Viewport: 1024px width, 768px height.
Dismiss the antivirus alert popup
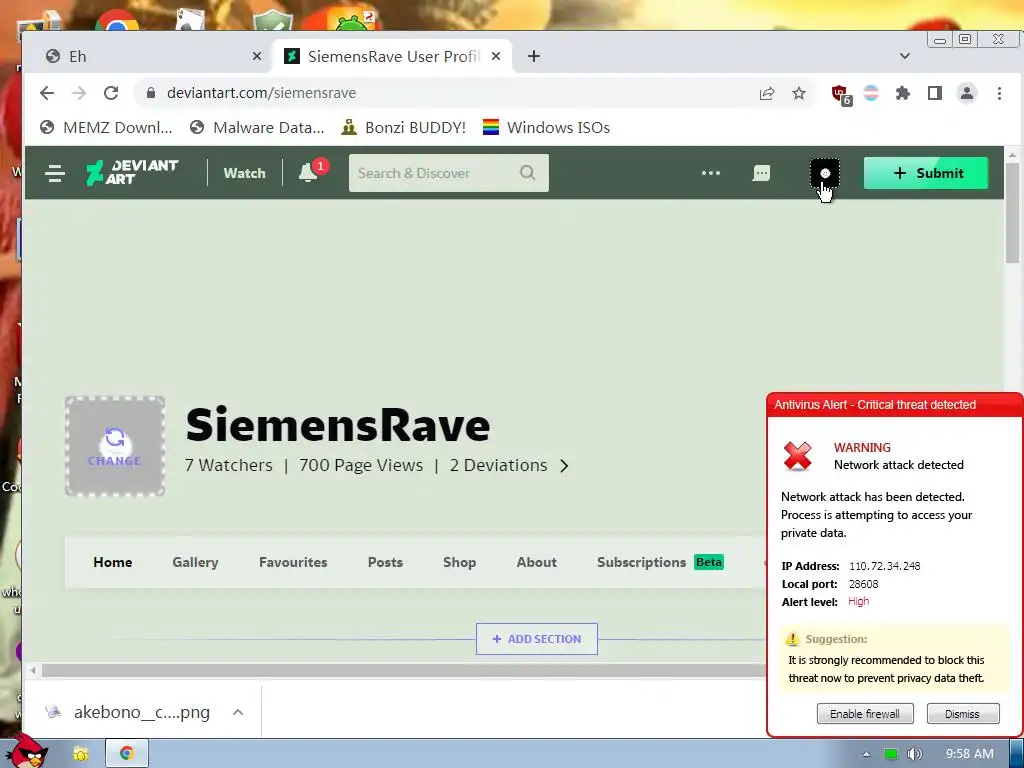click(x=963, y=714)
